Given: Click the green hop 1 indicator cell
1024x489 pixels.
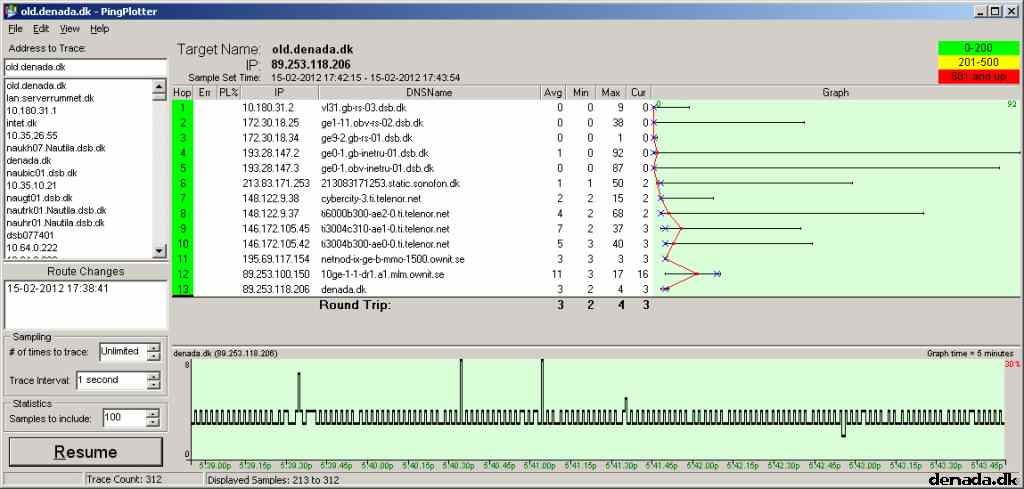Looking at the screenshot, I should coord(183,108).
